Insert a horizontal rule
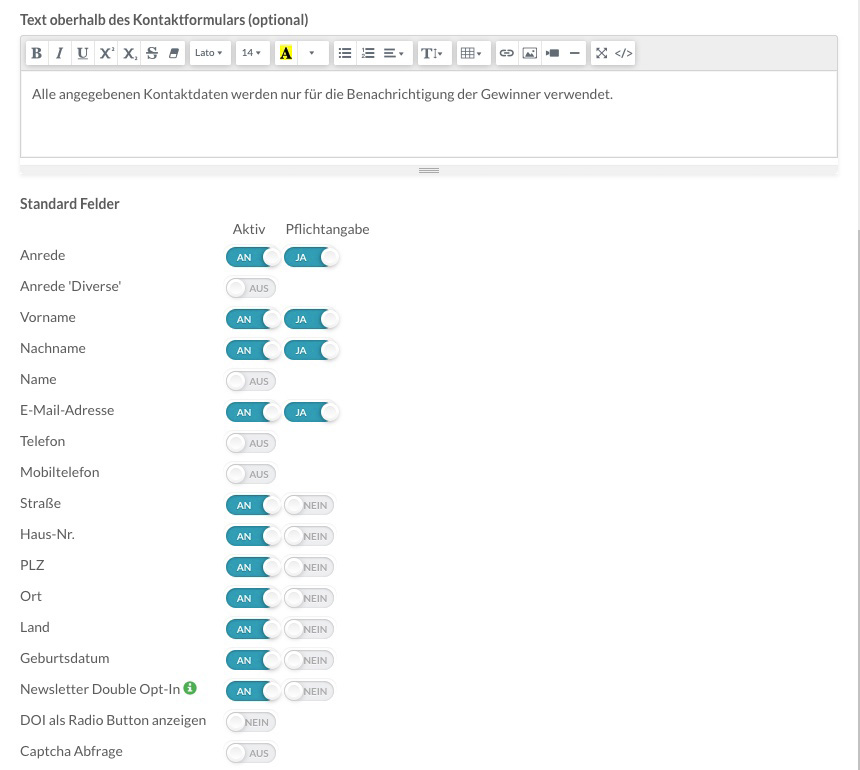 [575, 53]
